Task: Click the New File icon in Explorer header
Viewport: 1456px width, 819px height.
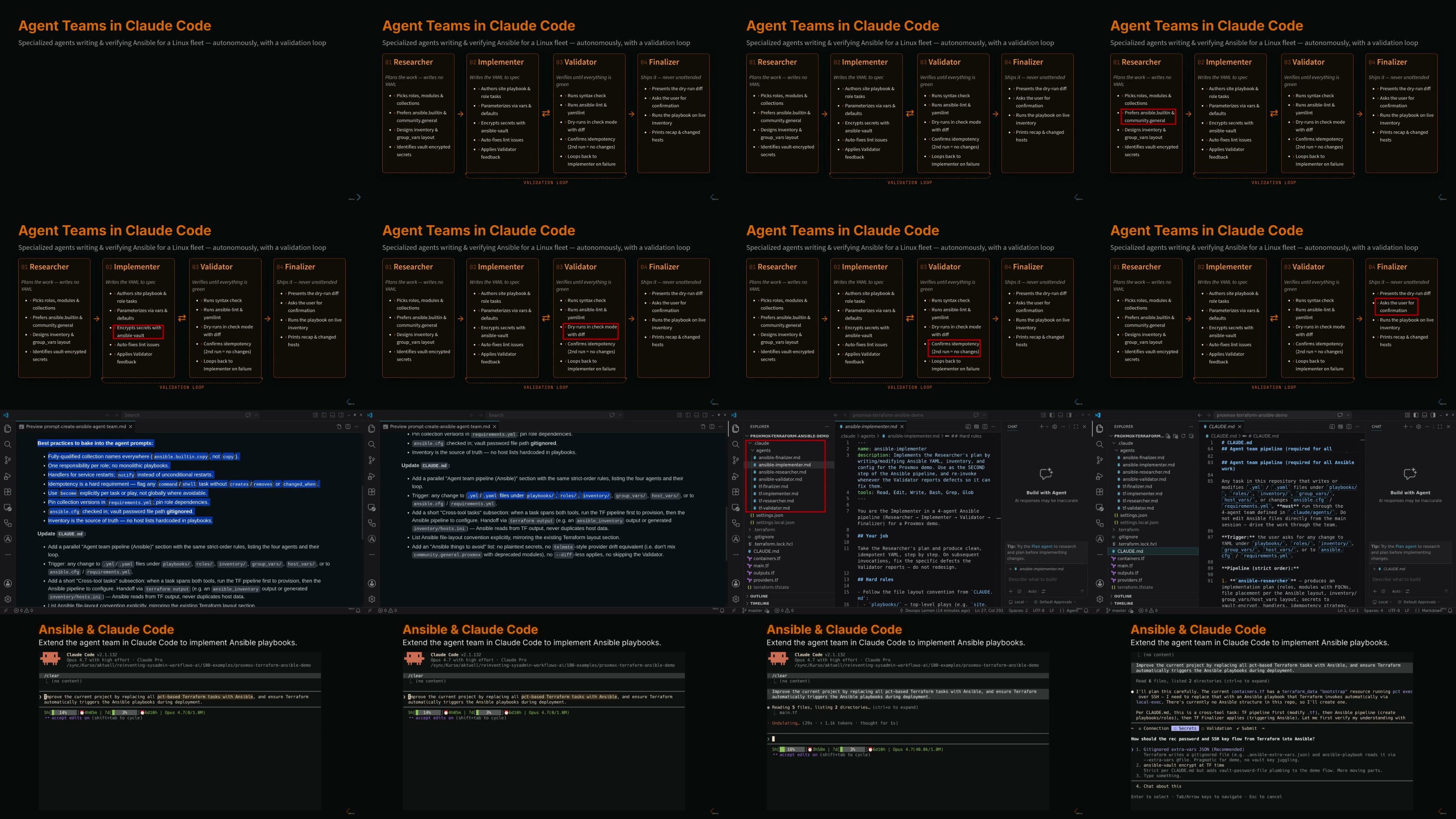Action: pyautogui.click(x=1168, y=436)
